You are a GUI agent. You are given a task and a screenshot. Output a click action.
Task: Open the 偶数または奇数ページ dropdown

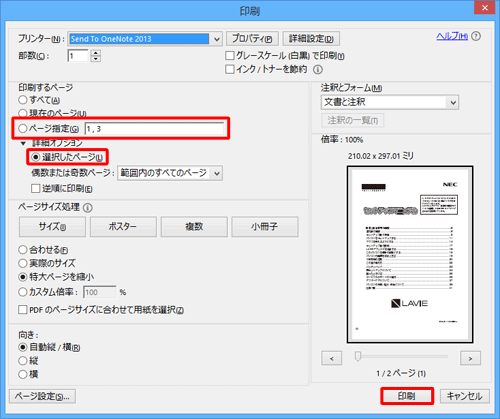170,173
